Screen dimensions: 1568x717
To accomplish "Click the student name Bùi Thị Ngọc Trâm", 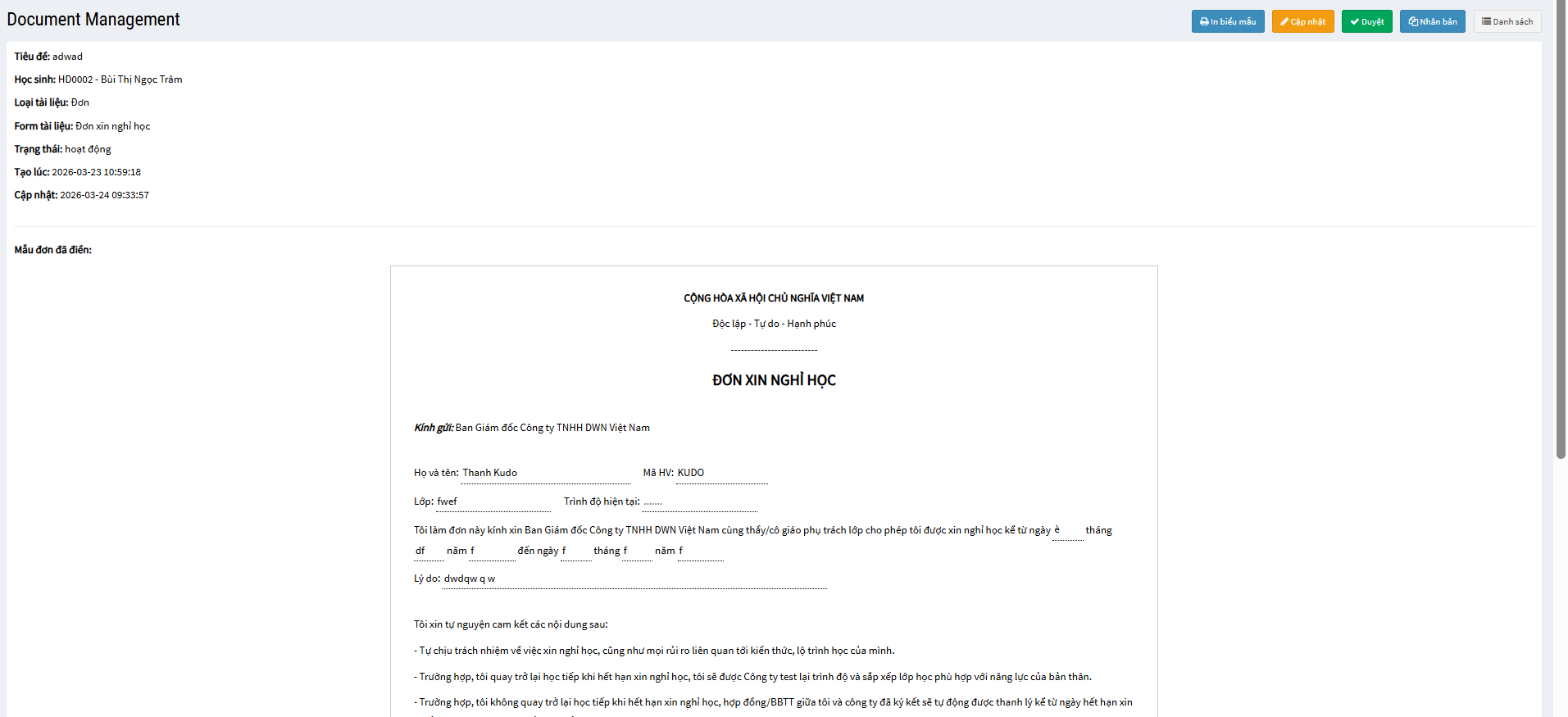I will tap(141, 79).
